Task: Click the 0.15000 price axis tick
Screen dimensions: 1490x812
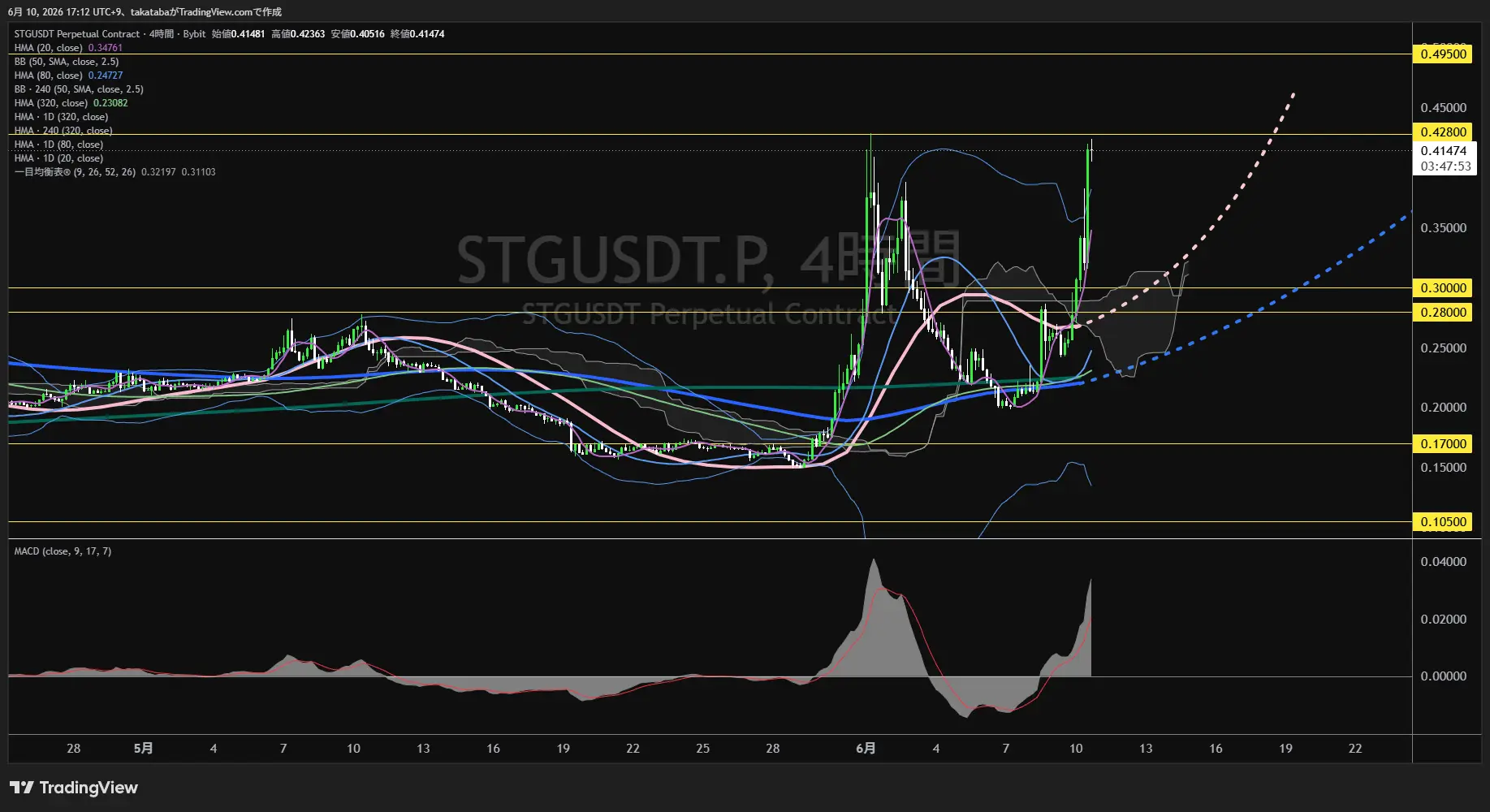Action: (x=1443, y=468)
